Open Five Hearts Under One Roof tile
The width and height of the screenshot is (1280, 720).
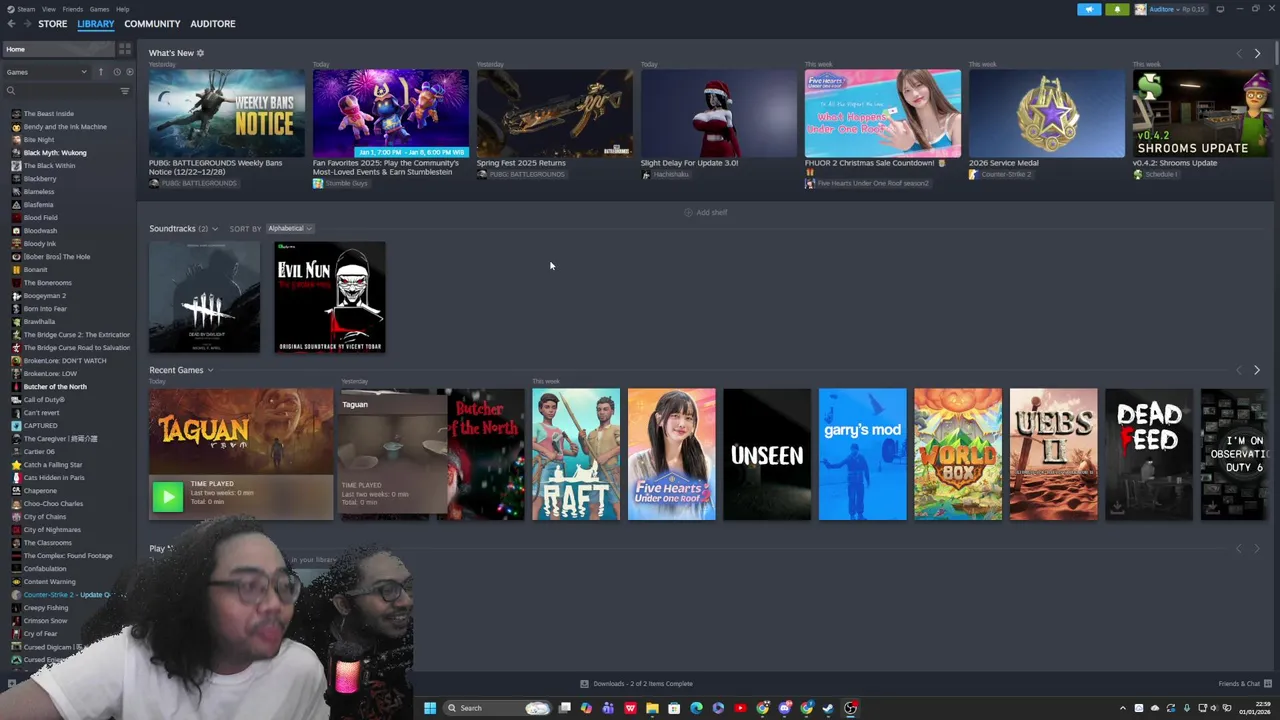(672, 454)
